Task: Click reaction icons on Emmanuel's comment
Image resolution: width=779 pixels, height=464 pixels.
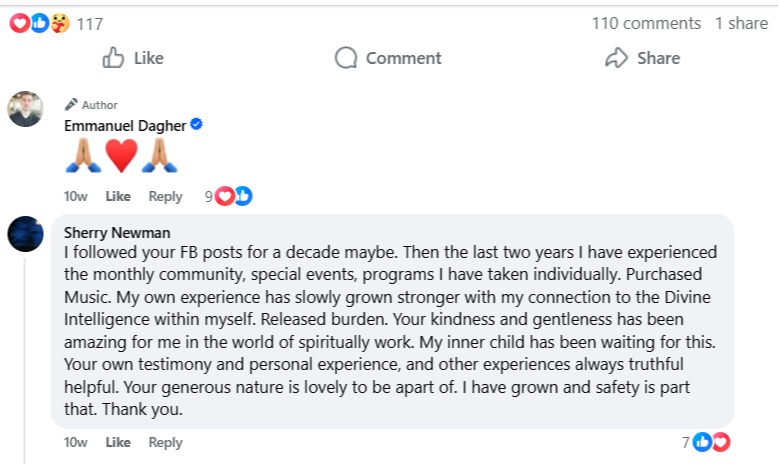Action: pos(234,196)
